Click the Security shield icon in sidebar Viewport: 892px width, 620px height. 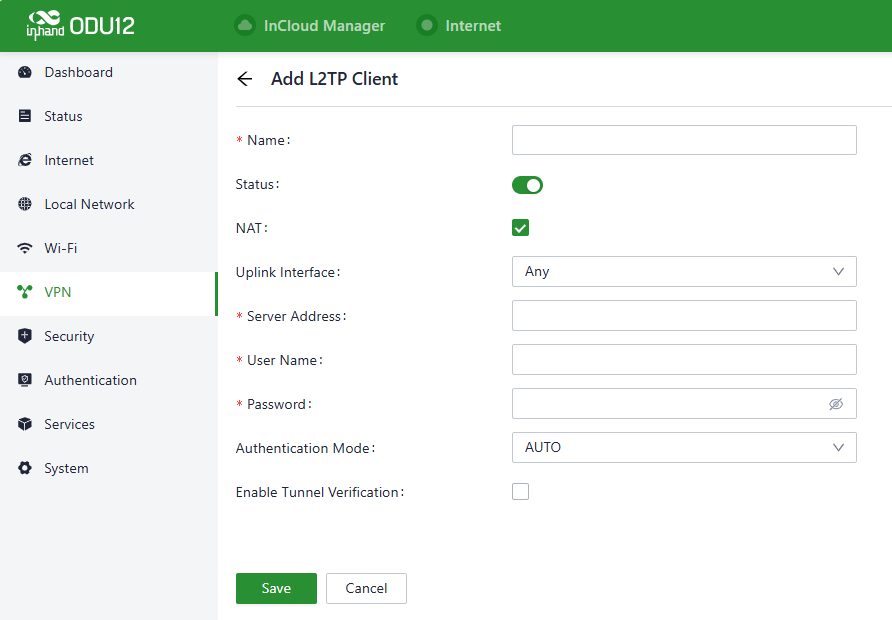pos(25,336)
